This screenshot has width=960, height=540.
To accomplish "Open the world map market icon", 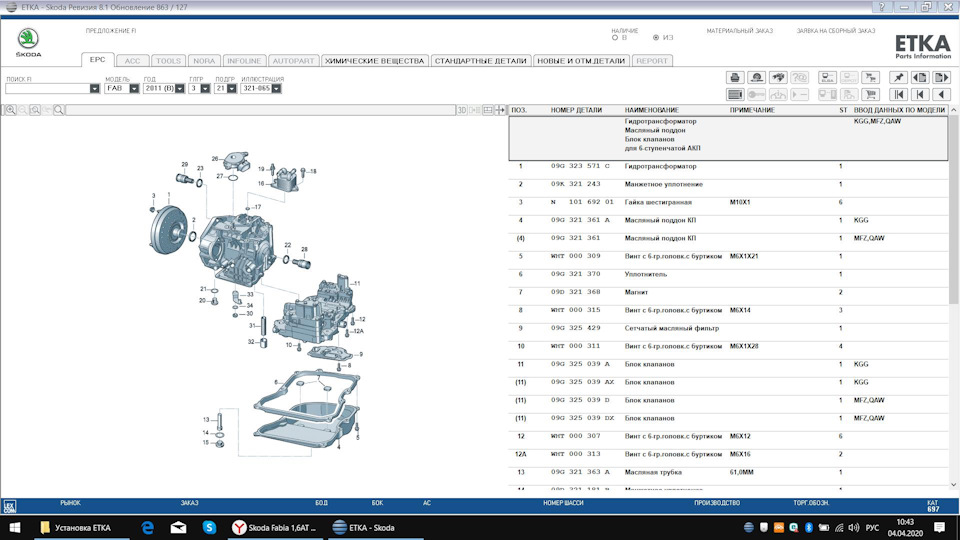I will [778, 78].
